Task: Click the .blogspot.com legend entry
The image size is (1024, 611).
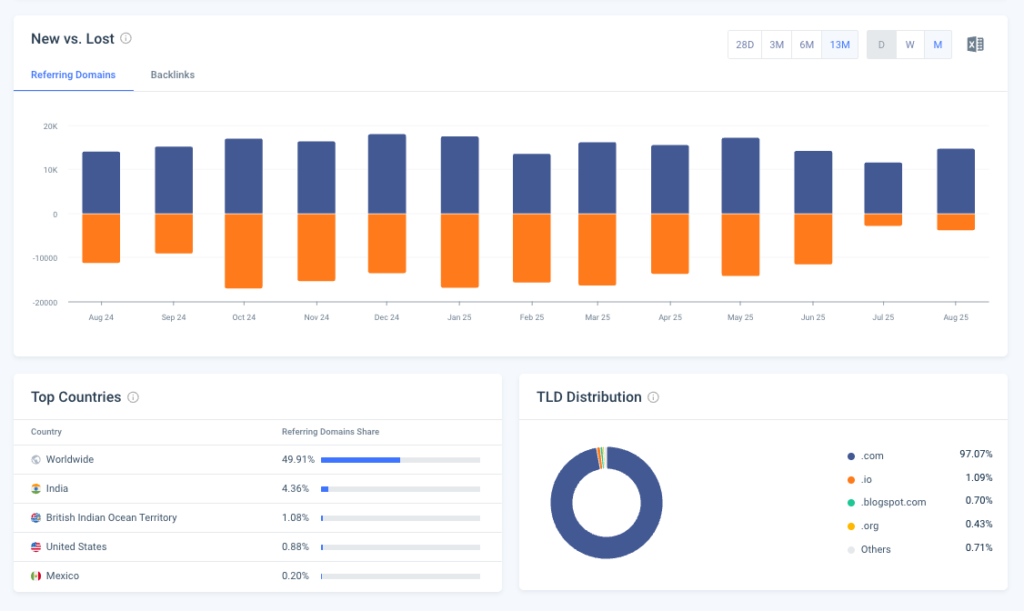Action: tap(893, 502)
